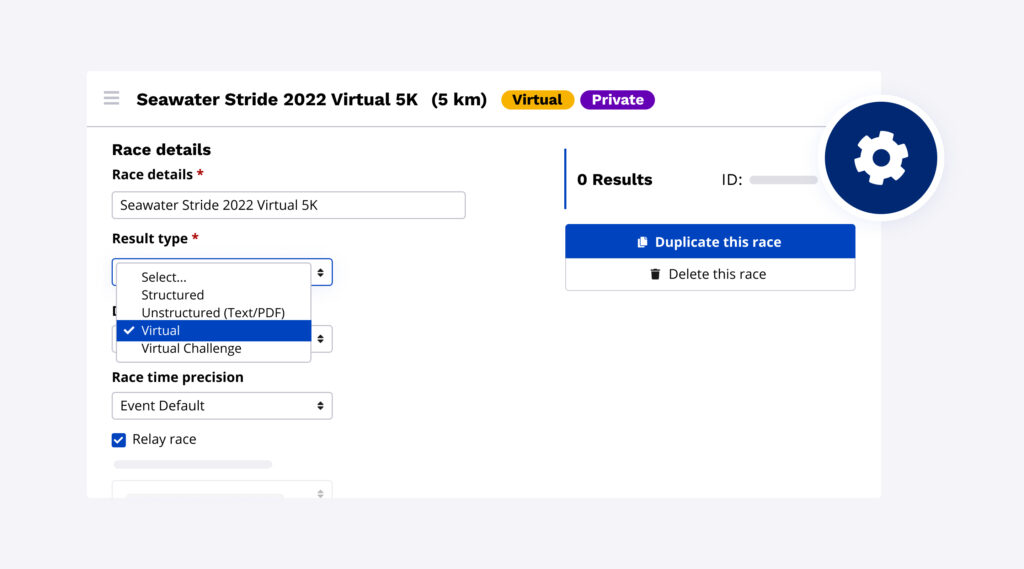This screenshot has height=569, width=1024.
Task: Select the Virtual Challenge option
Action: coord(191,349)
